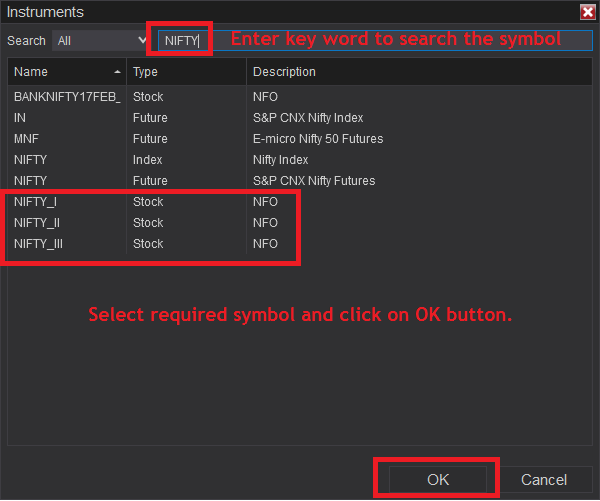Confirm selection with the OK button
Screen dimensions: 600x501
438,480
